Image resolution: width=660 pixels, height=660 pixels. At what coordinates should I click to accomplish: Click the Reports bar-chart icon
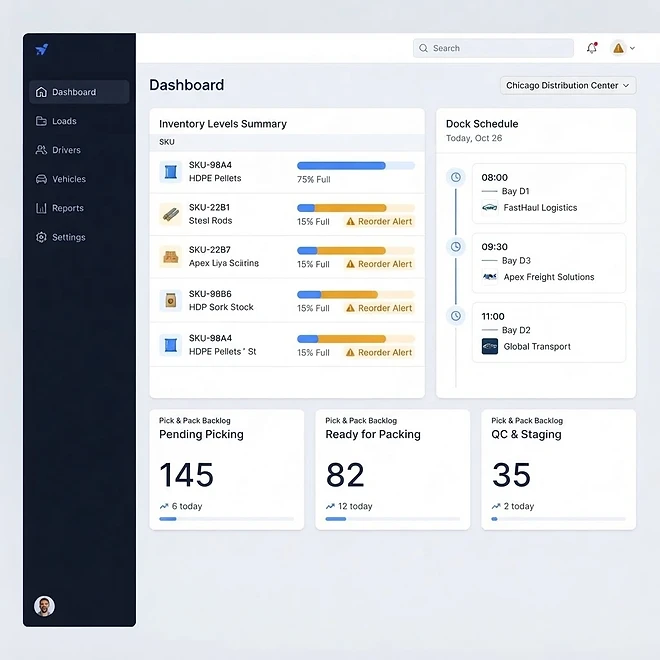(41, 208)
